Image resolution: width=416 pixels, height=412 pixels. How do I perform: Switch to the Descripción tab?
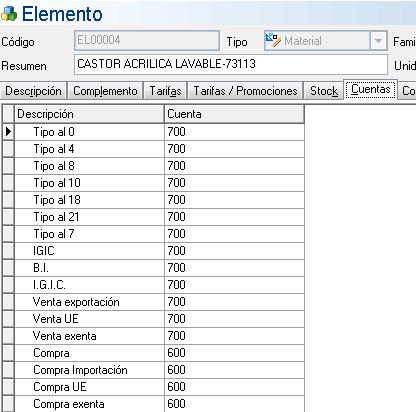[33, 91]
